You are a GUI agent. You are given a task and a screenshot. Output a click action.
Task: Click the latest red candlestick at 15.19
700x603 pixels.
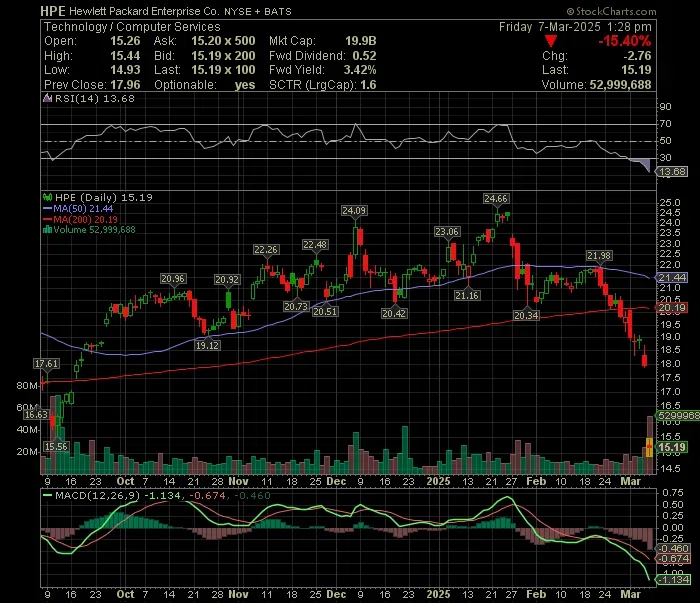coord(650,447)
